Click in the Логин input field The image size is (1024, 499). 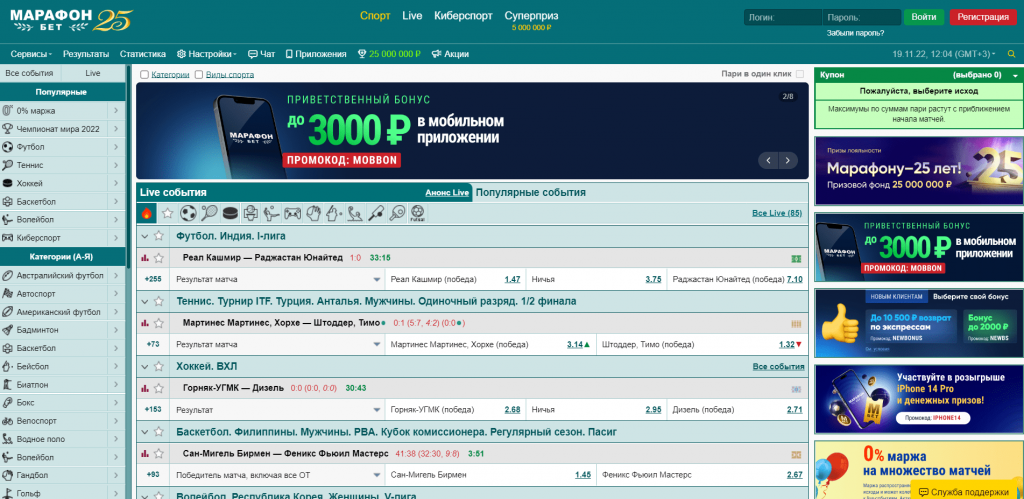point(782,18)
